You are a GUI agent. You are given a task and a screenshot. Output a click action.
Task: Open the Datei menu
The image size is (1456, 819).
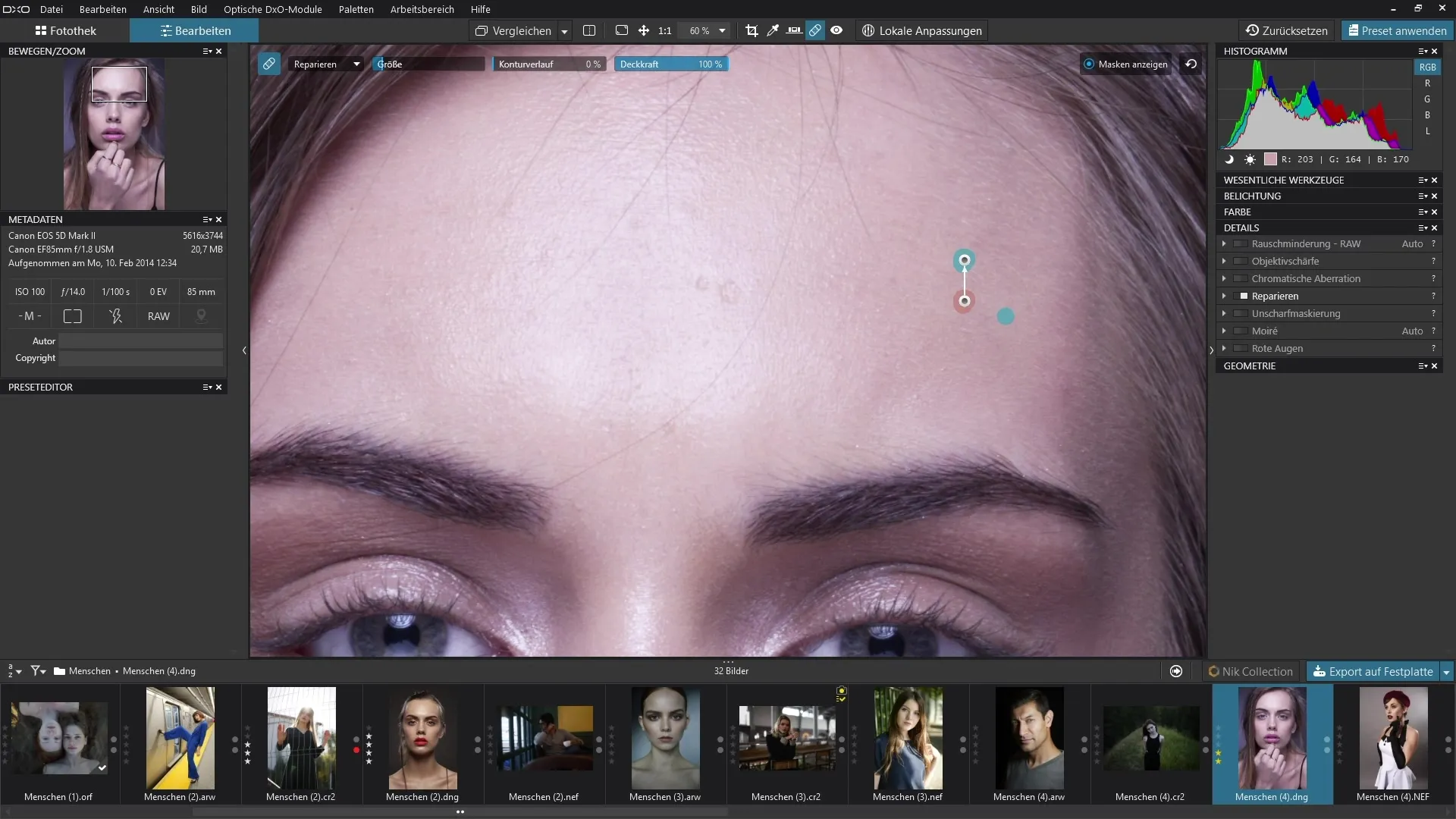(52, 9)
